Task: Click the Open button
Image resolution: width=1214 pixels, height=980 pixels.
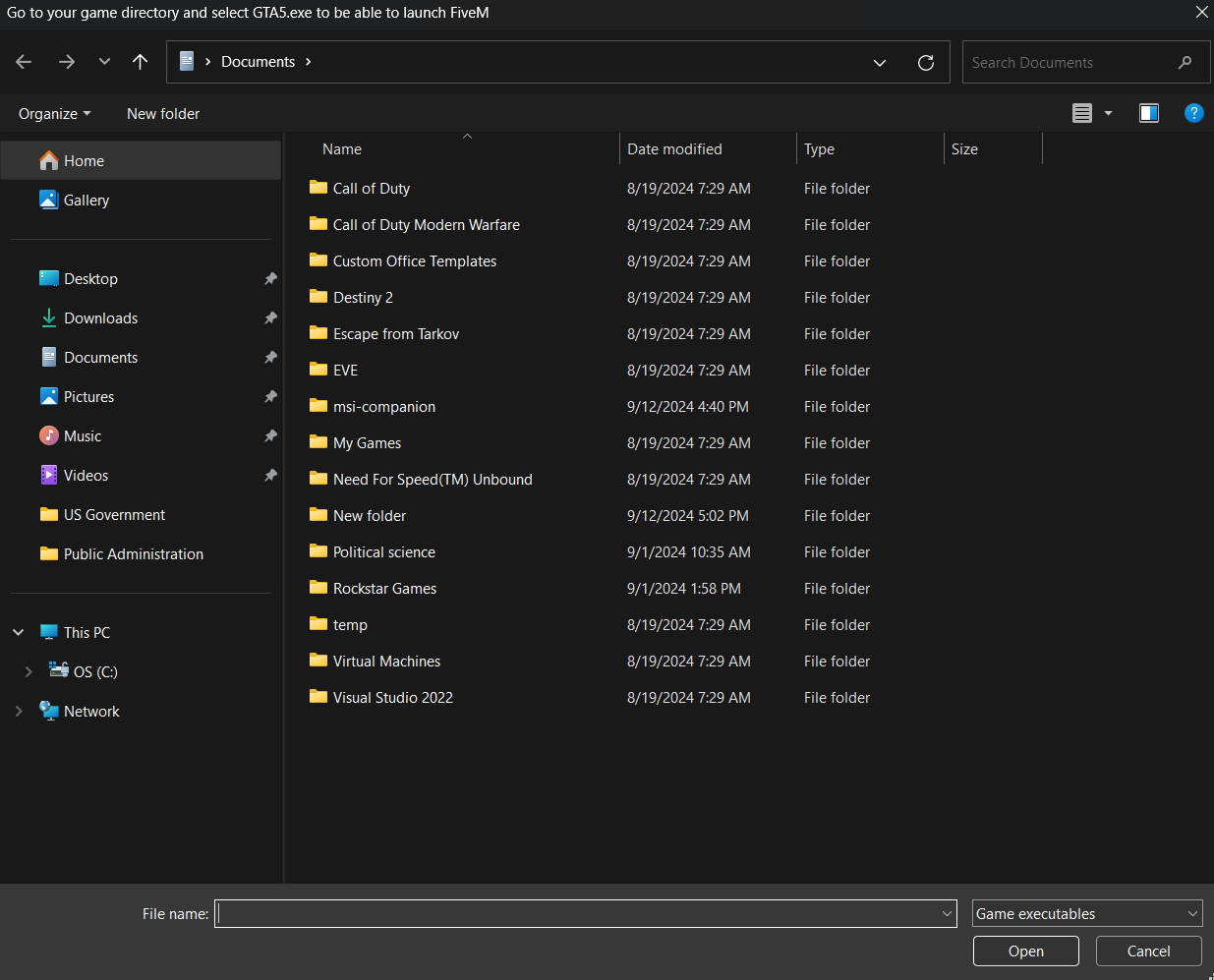Action: (1025, 951)
